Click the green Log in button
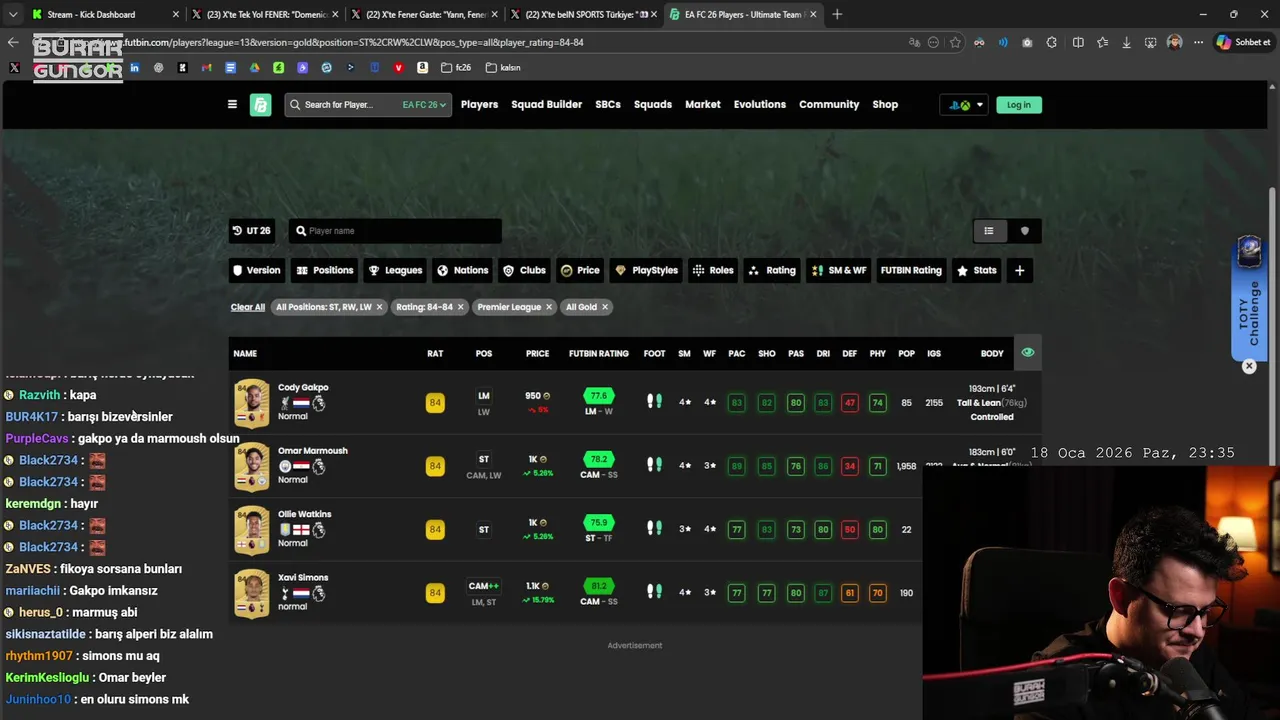 click(x=1019, y=105)
